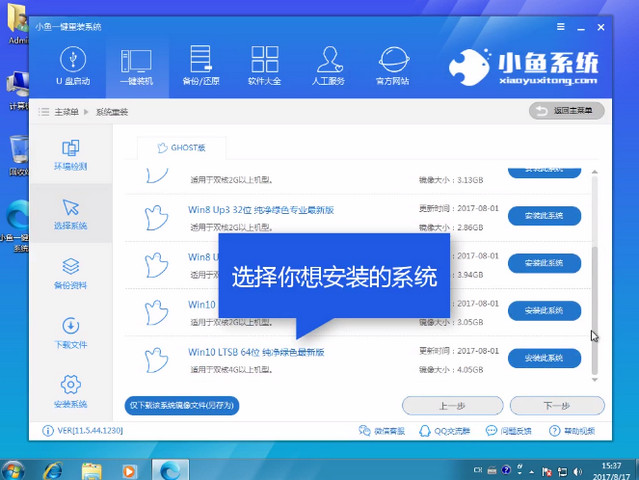This screenshot has height=480, width=639.
Task: Install Win10 LTSB 64位 with 安装此系统
Action: coord(544,357)
